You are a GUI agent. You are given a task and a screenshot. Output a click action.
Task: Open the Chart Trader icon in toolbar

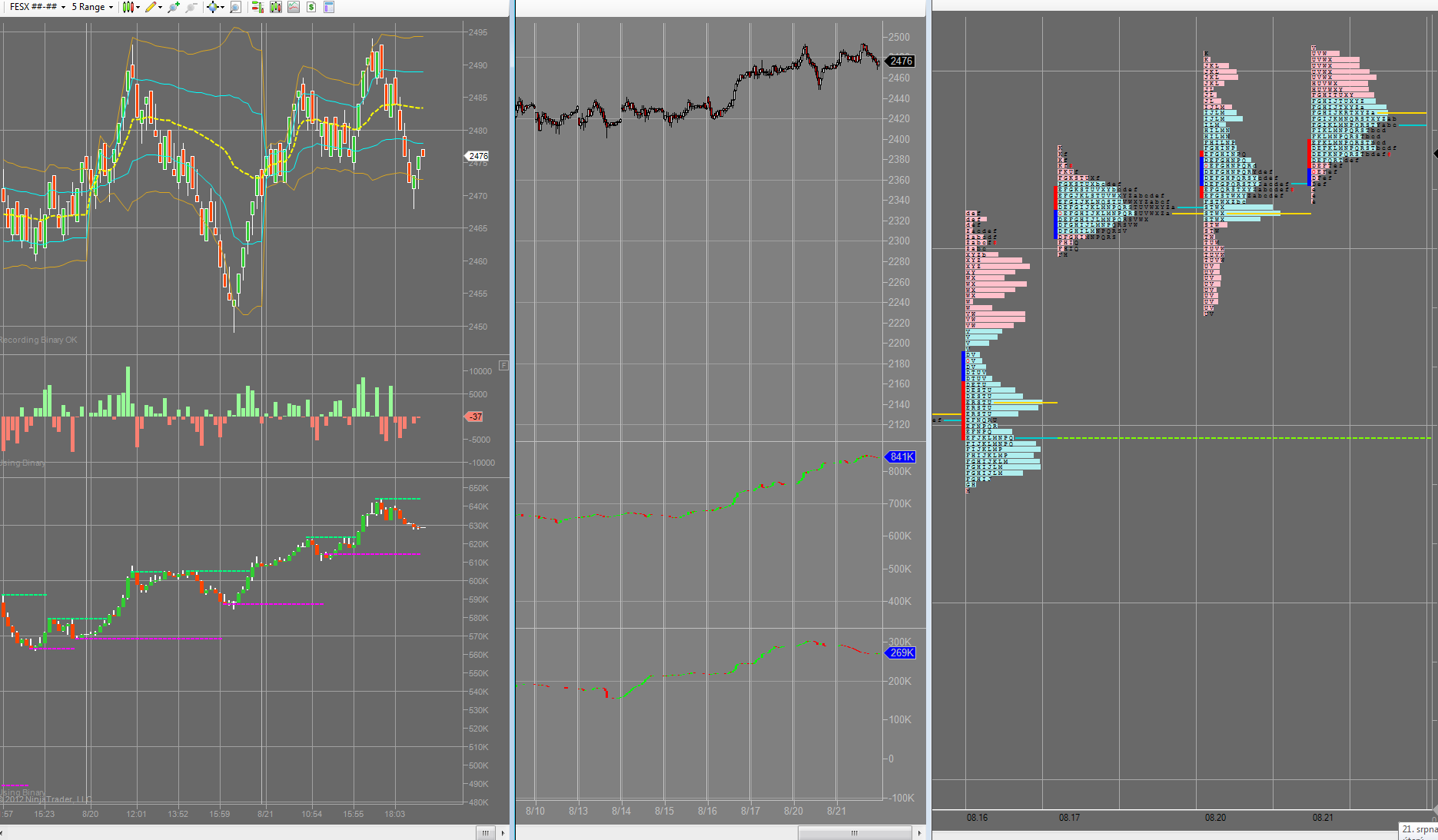click(257, 7)
